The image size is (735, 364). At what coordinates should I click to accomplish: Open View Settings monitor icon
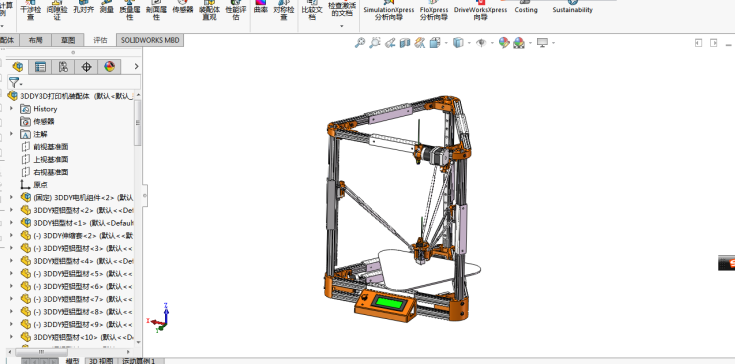point(542,43)
